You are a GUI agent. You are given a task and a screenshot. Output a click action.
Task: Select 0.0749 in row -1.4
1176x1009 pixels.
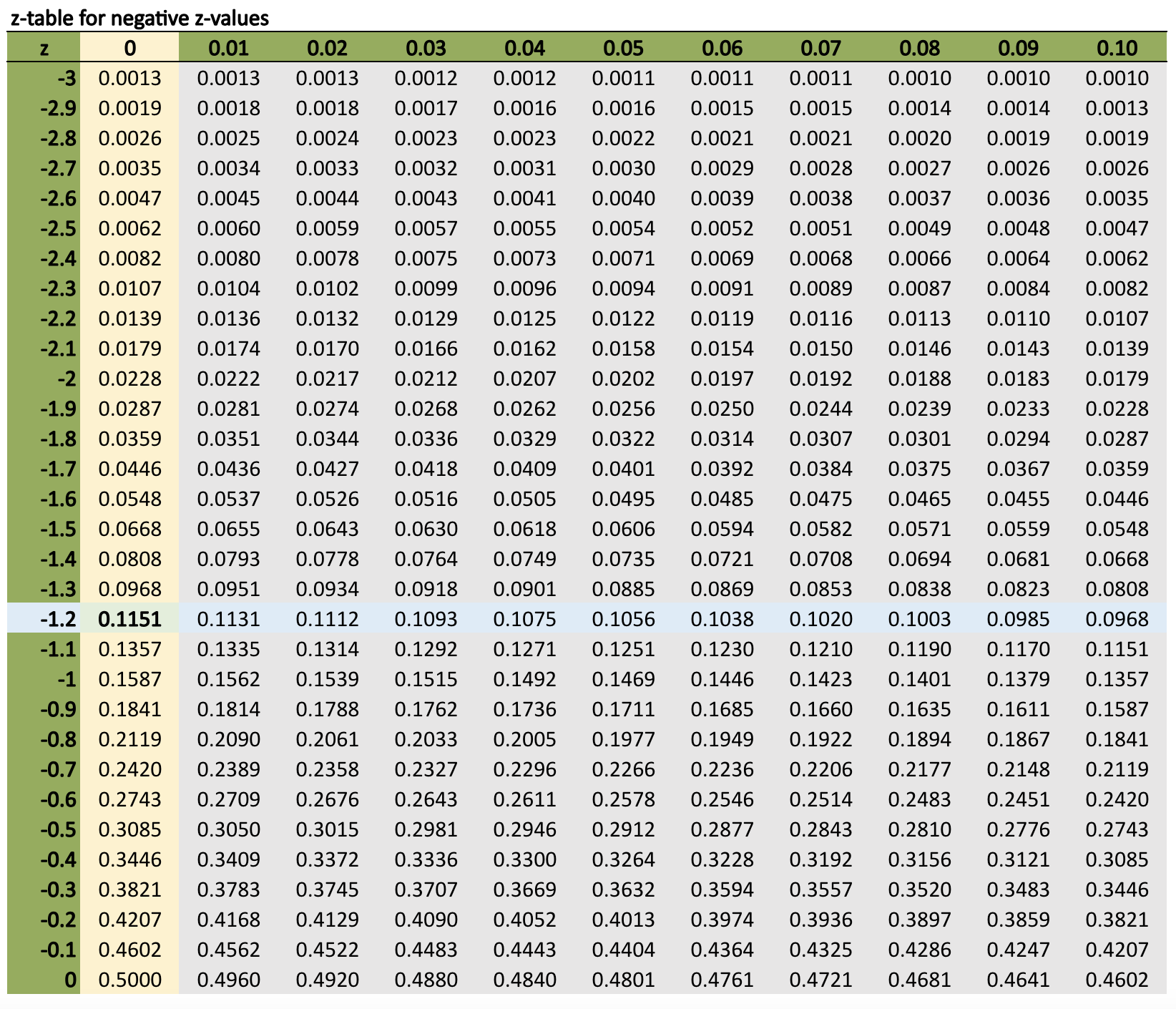524,559
